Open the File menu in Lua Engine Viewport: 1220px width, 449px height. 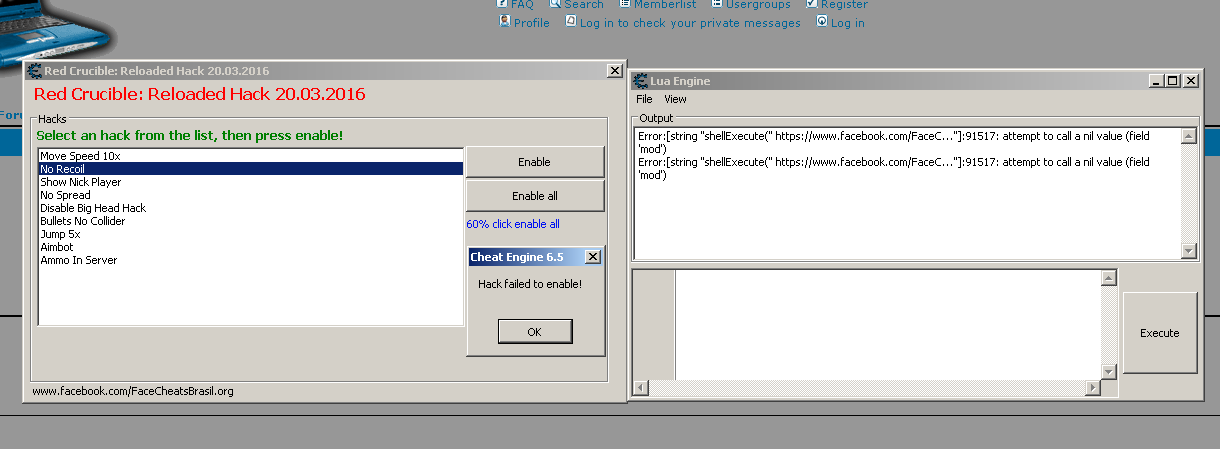[x=644, y=99]
